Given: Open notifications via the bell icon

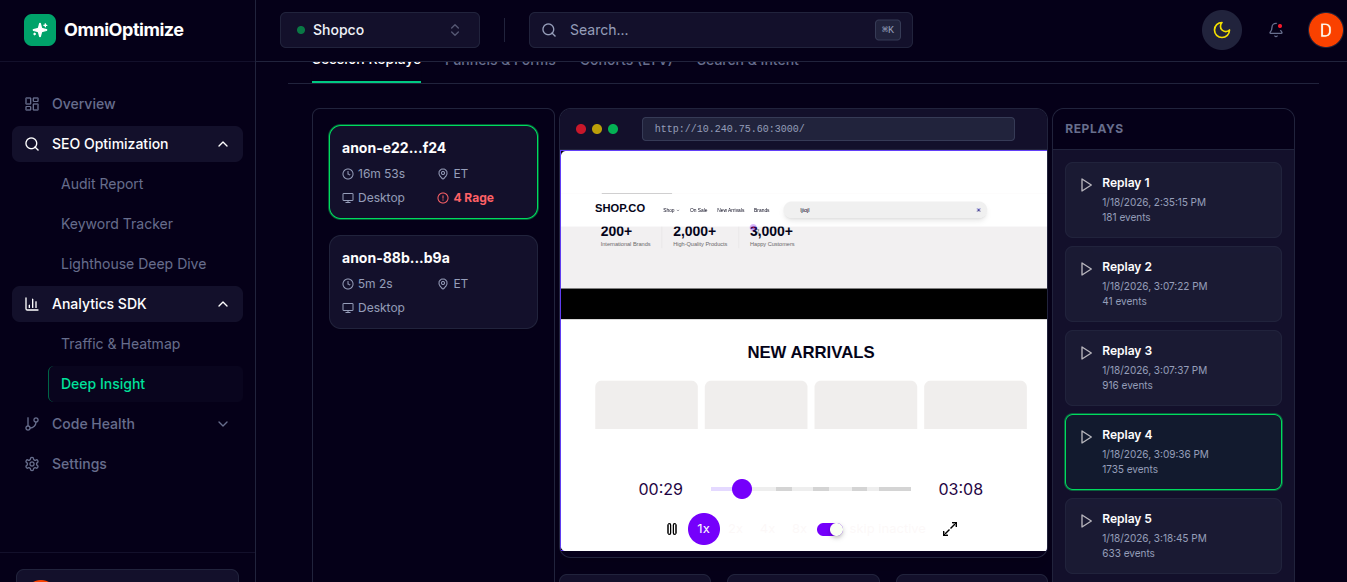Looking at the screenshot, I should (x=1276, y=30).
